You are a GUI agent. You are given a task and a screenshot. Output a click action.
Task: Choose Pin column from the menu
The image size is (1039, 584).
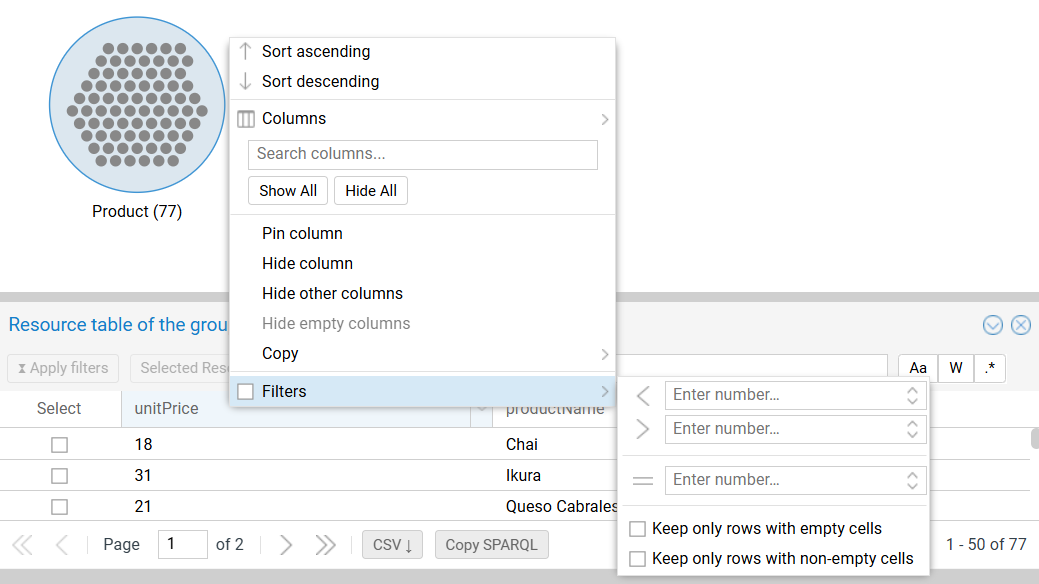pos(302,233)
